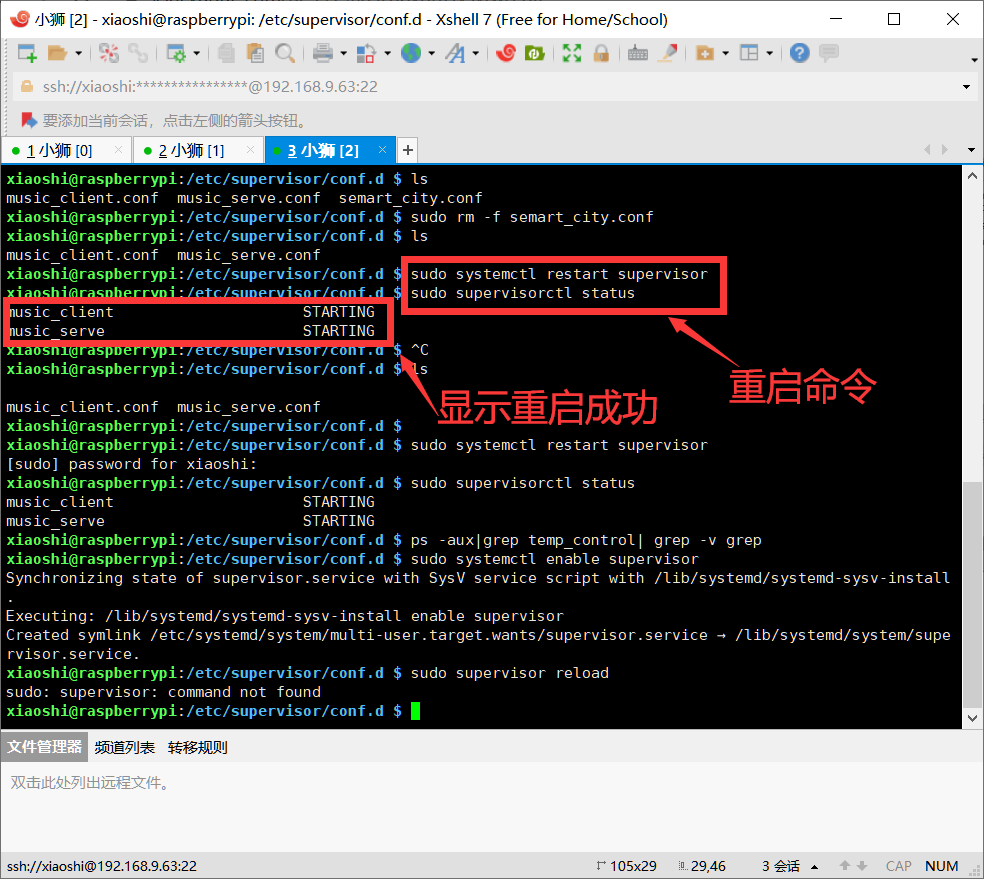Toggle the NUM indicator in the status bar

[x=941, y=866]
